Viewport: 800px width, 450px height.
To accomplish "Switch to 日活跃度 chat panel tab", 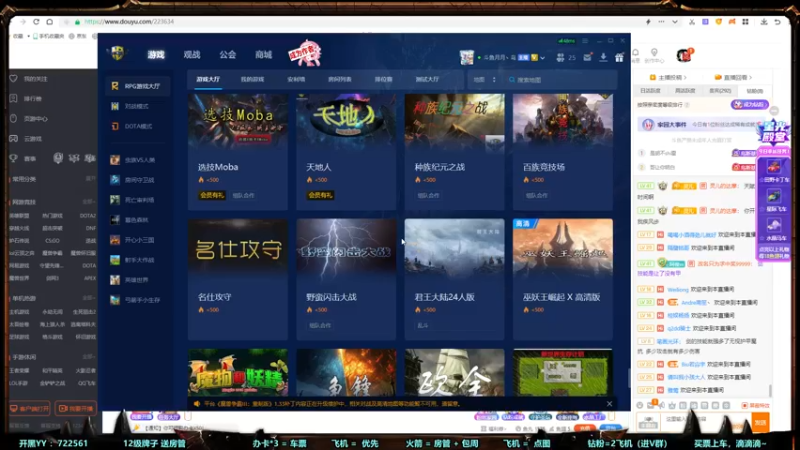I will [x=650, y=91].
